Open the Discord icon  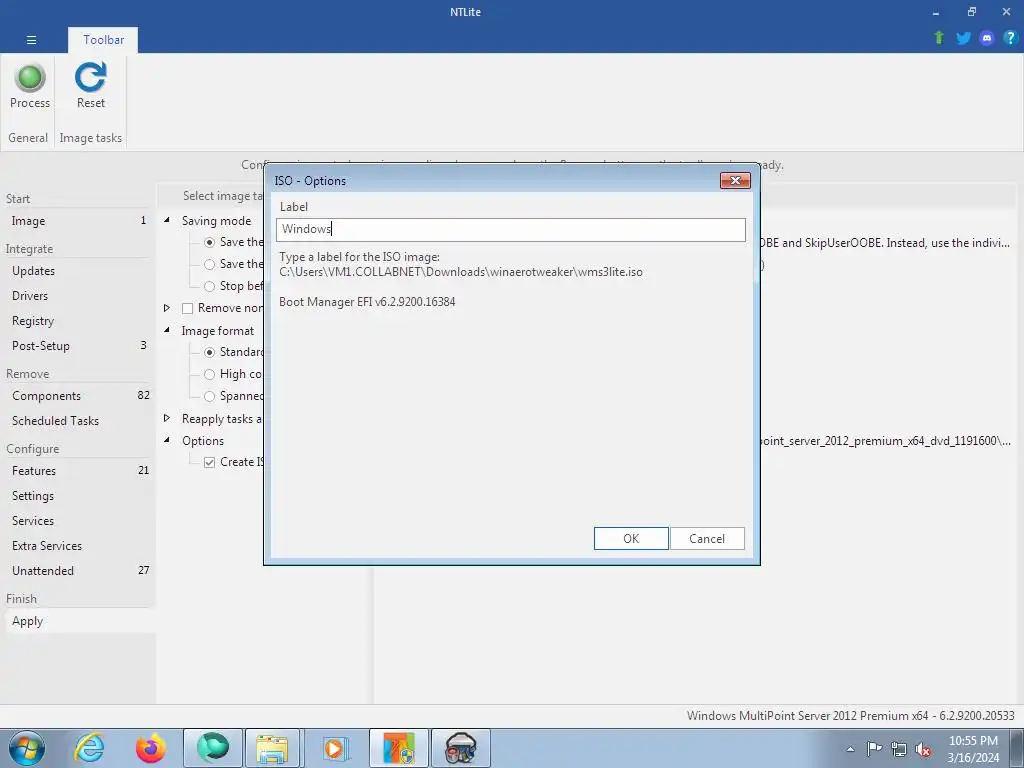[x=987, y=38]
